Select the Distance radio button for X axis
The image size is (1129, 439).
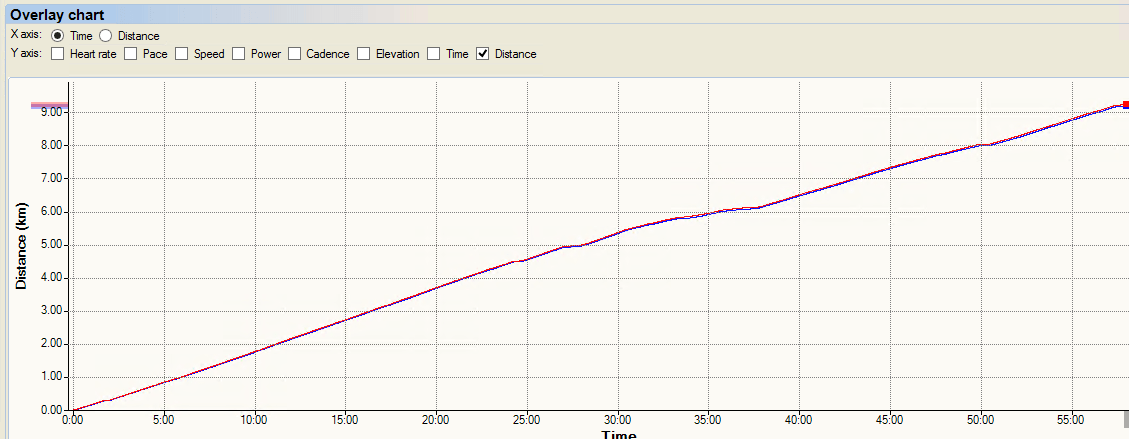tap(105, 35)
